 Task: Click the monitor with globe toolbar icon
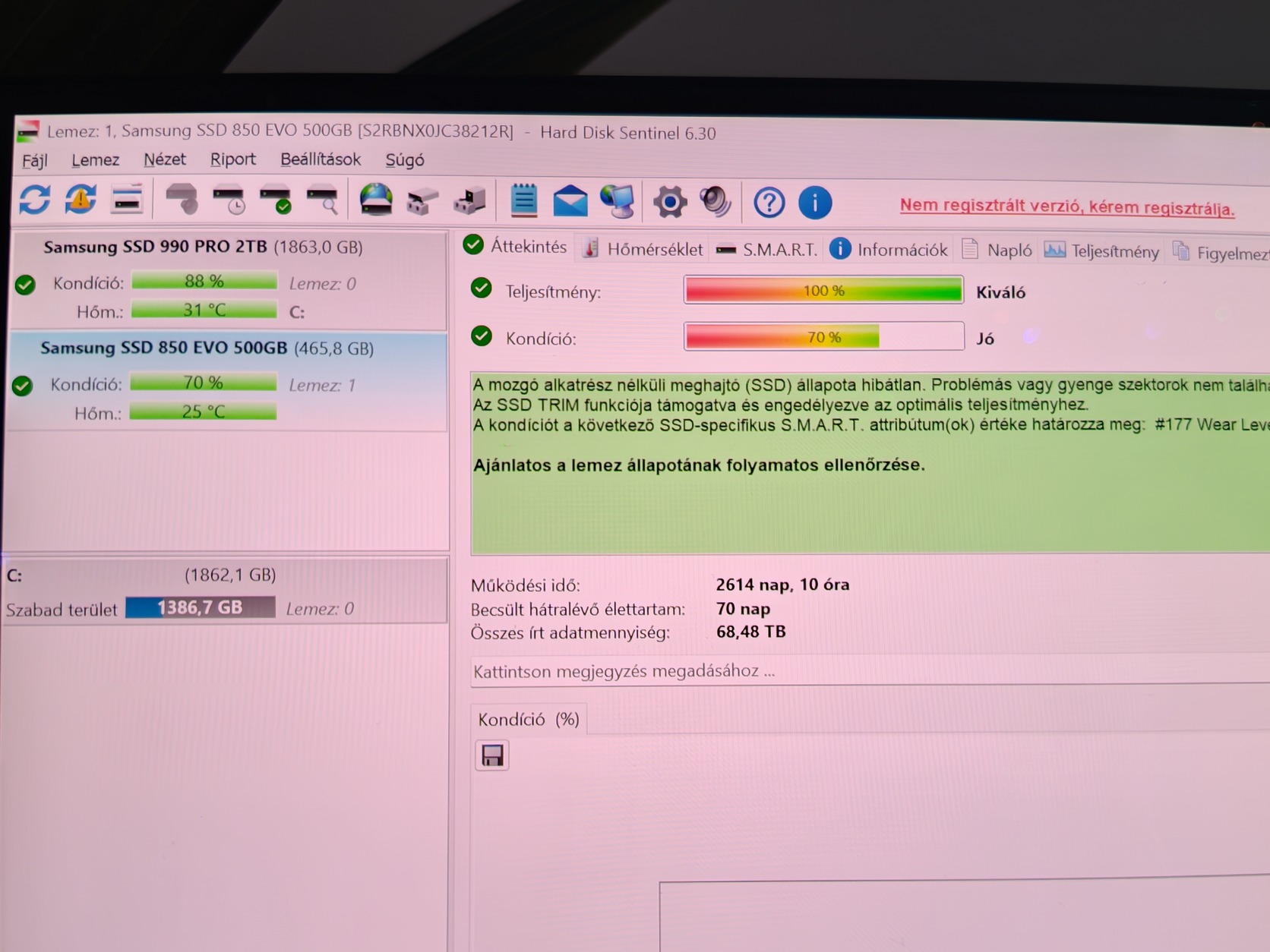(x=617, y=202)
